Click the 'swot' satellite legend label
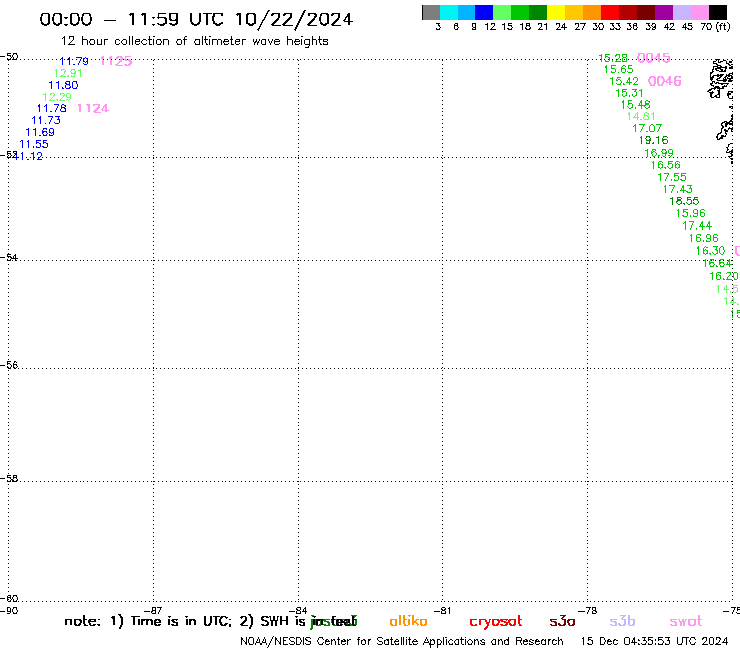Image resolution: width=740 pixels, height=650 pixels. [686, 621]
